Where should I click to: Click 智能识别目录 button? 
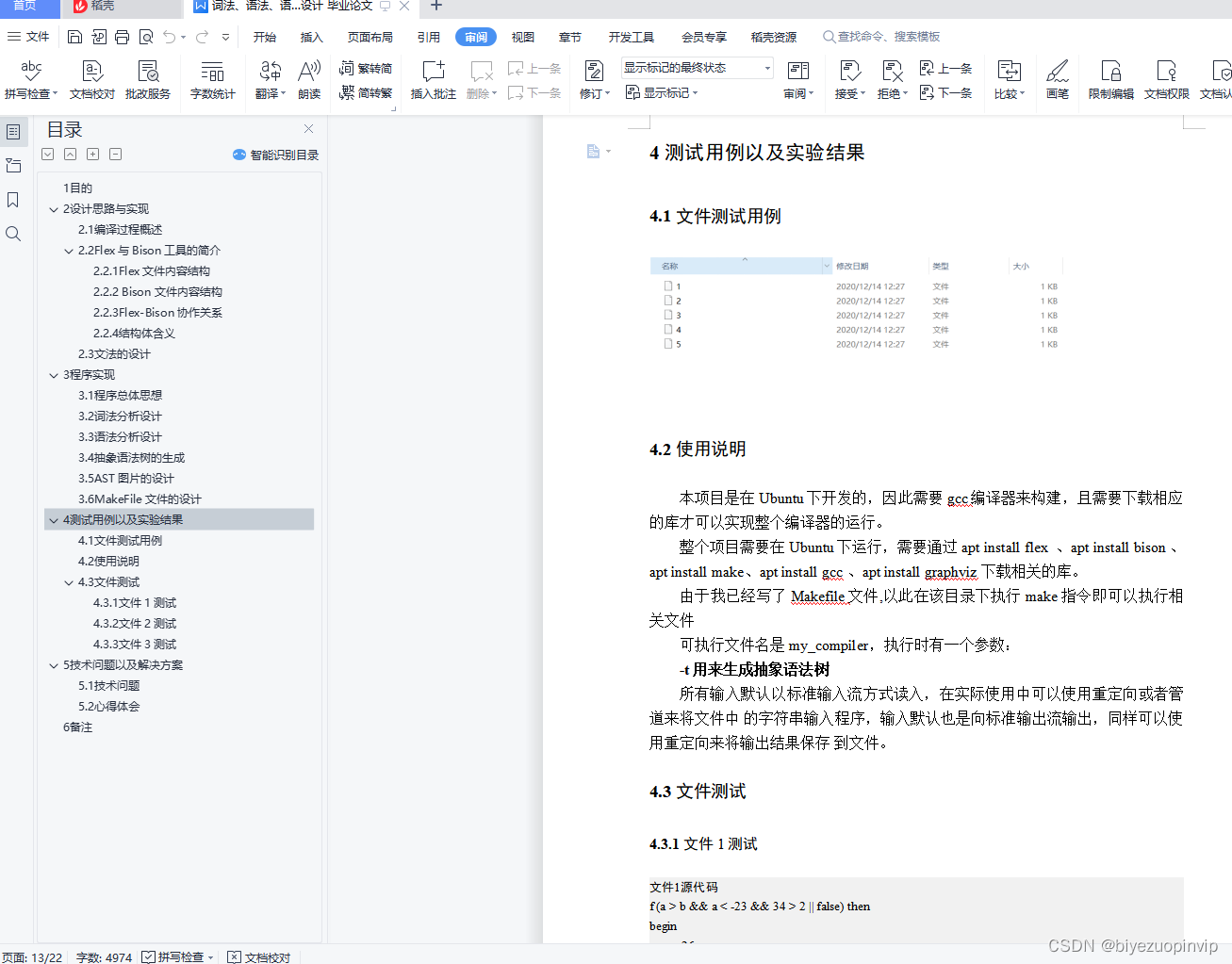[x=276, y=155]
